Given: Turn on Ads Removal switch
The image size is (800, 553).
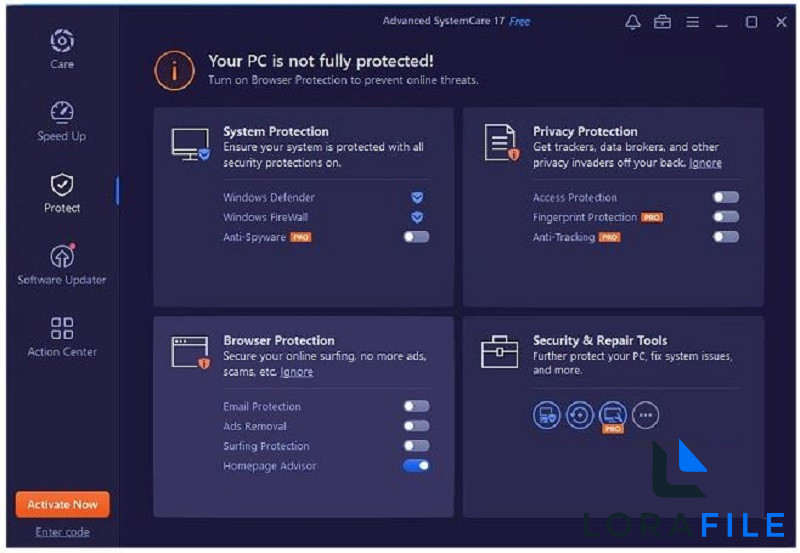Looking at the screenshot, I should point(416,426).
